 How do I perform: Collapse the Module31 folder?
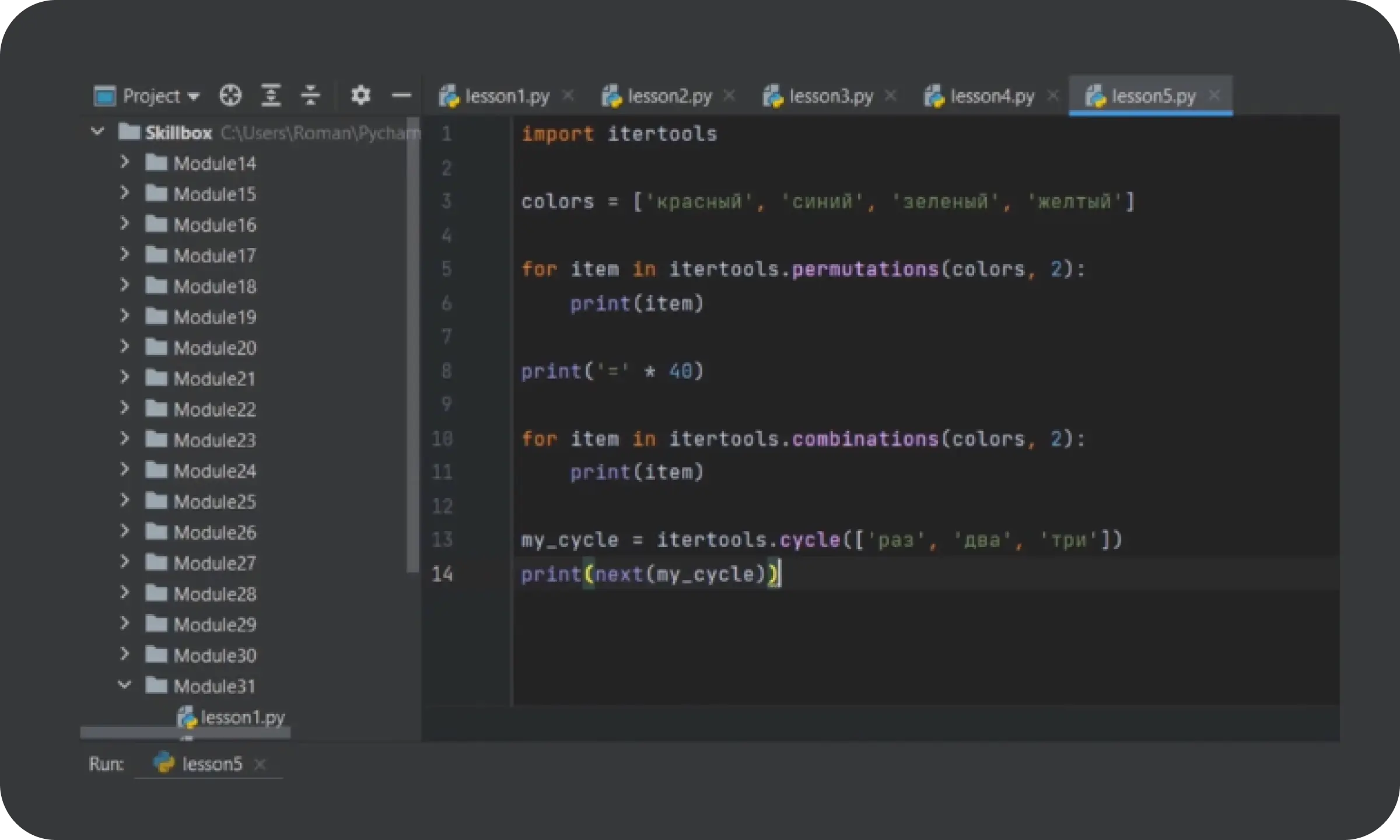pyautogui.click(x=124, y=685)
